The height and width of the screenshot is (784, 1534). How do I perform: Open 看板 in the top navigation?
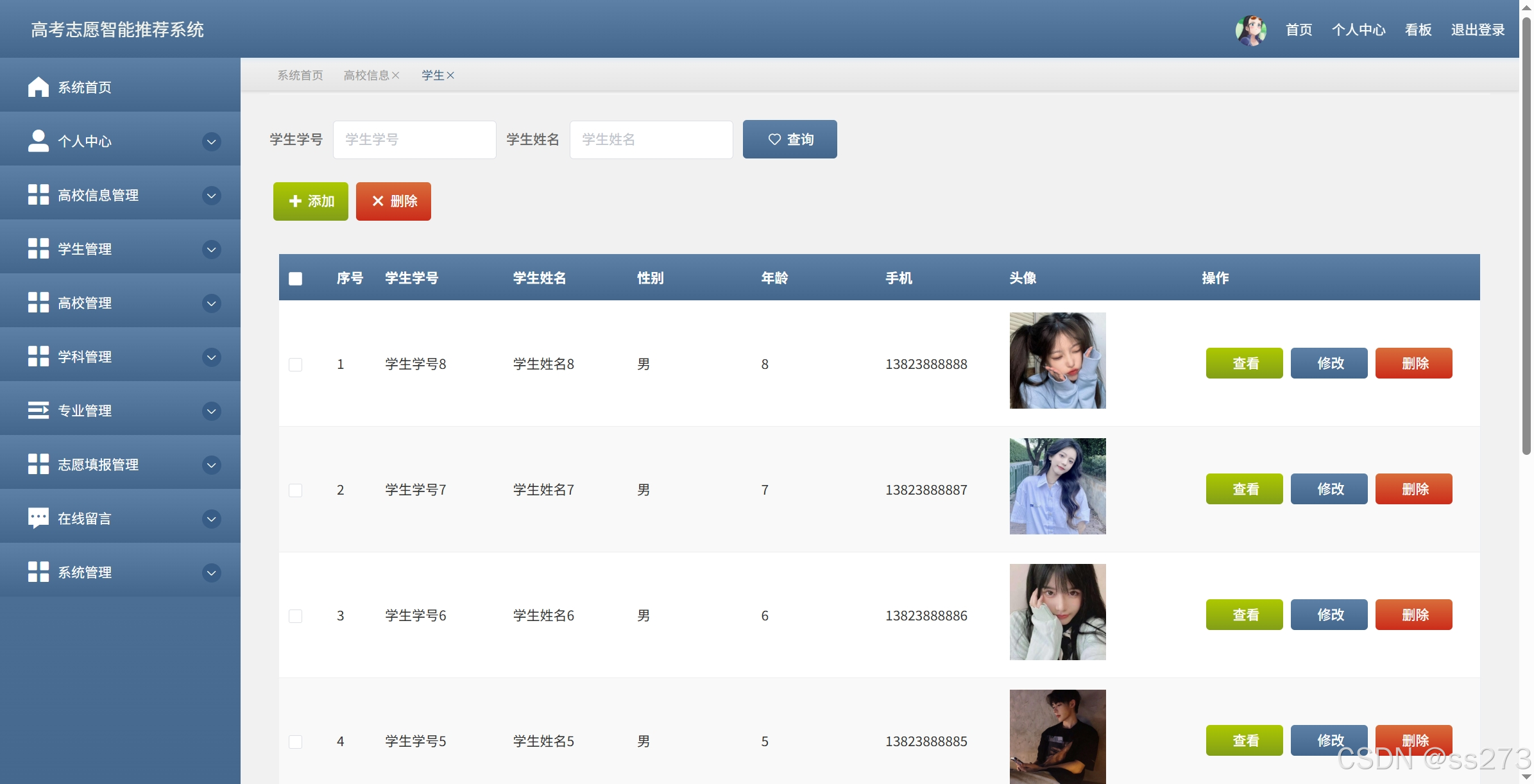(1418, 30)
